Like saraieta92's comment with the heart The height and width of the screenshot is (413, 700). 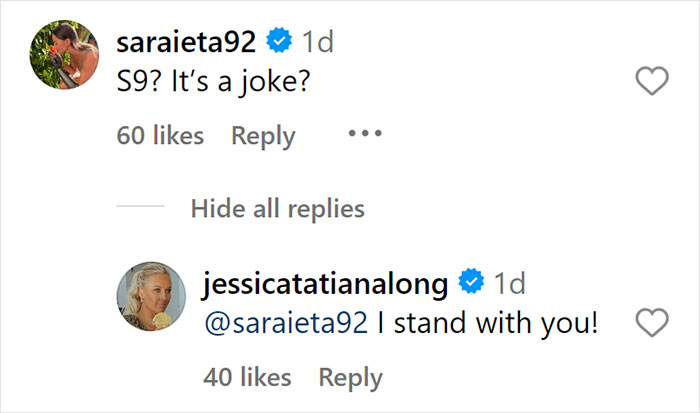coord(652,82)
